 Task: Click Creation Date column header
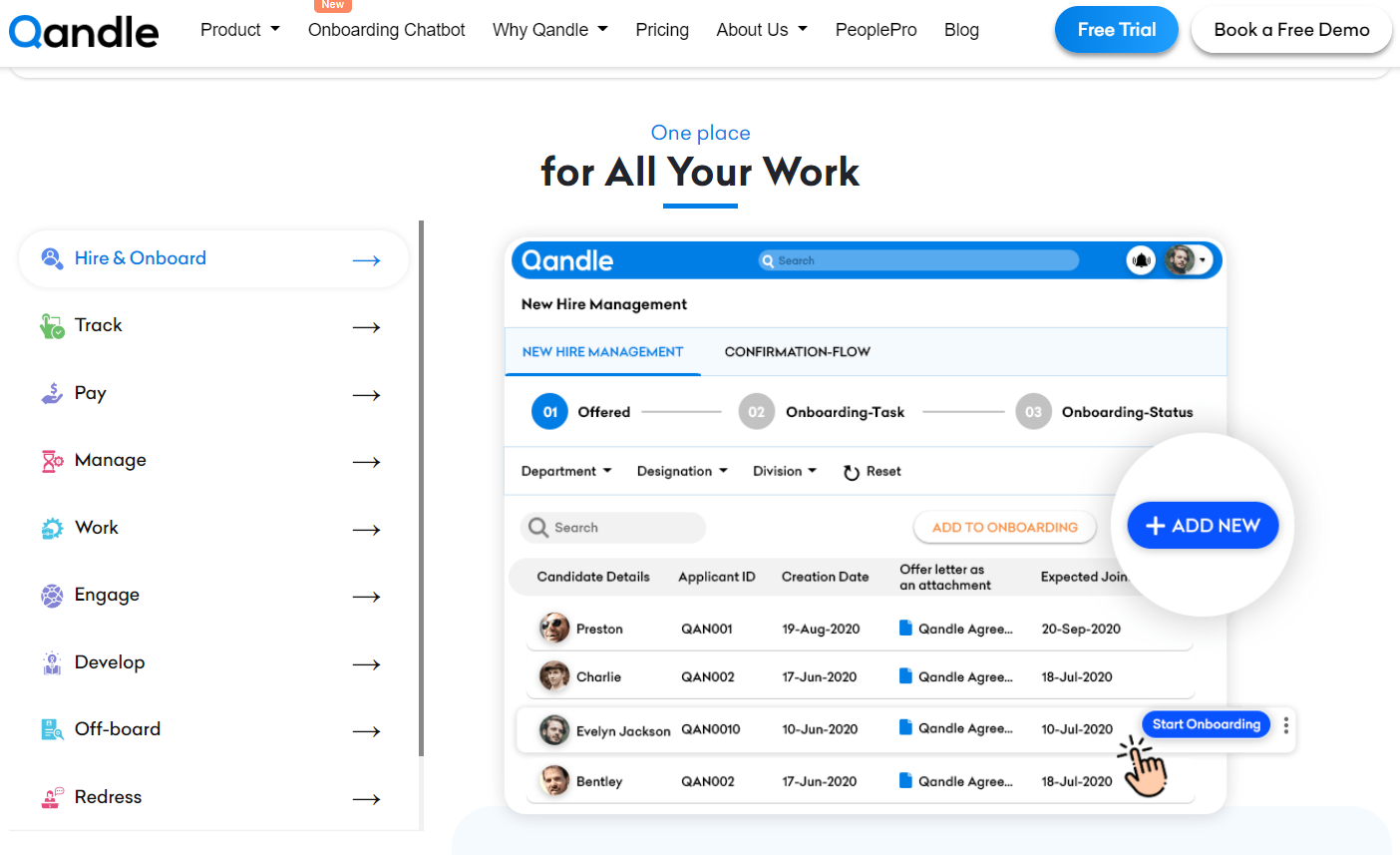coord(825,577)
